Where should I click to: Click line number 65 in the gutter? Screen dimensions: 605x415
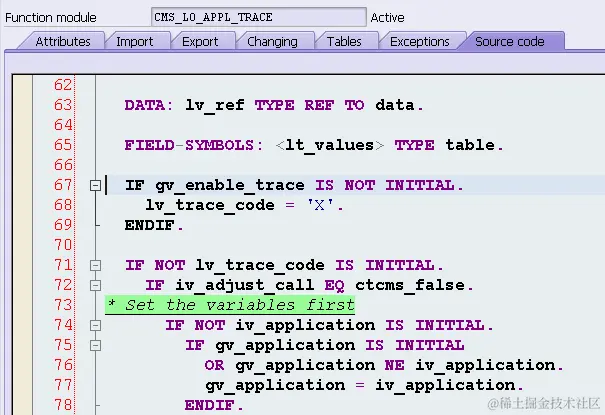[x=63, y=145]
